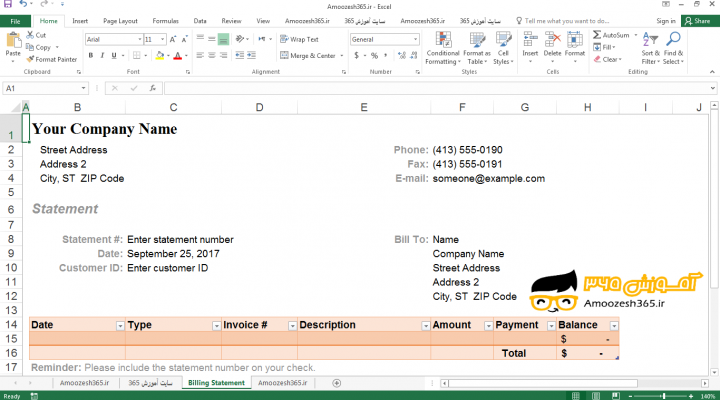Image resolution: width=720 pixels, height=400 pixels.
Task: Select the Billing Statement sheet tab
Action: pos(216,383)
